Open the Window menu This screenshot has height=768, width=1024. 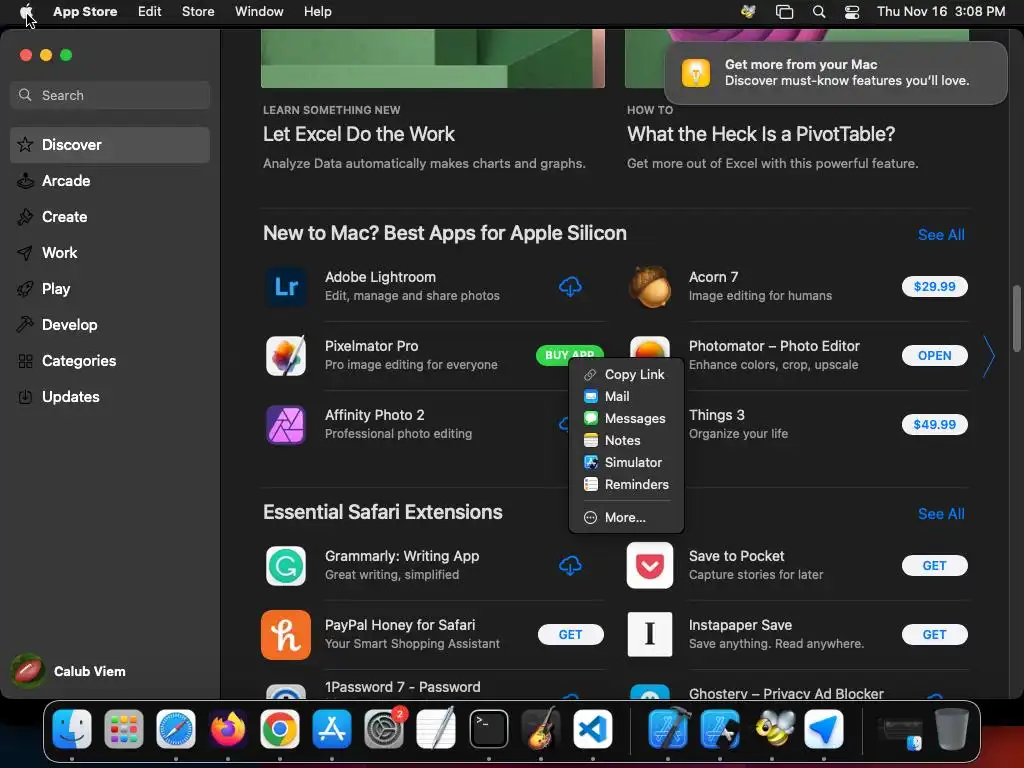pos(259,12)
